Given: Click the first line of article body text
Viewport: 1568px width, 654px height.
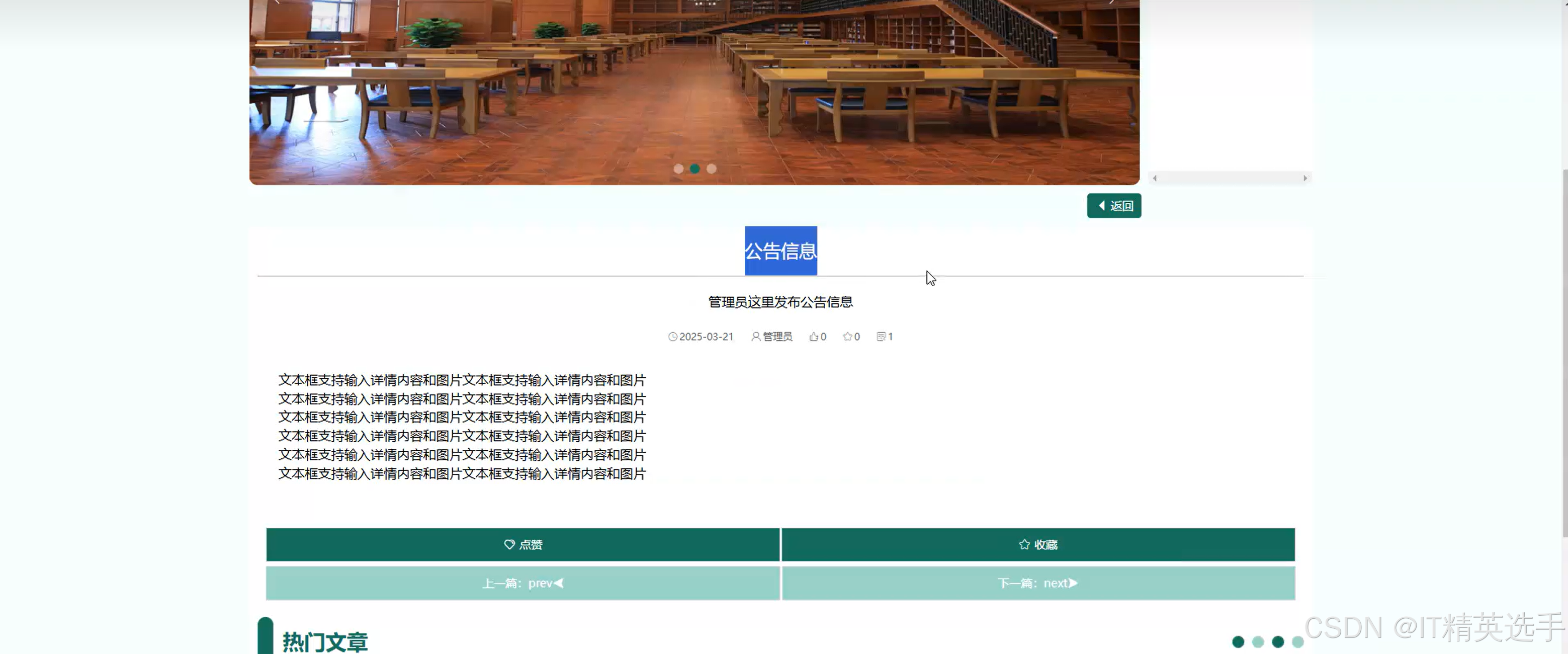Looking at the screenshot, I should pyautogui.click(x=462, y=380).
